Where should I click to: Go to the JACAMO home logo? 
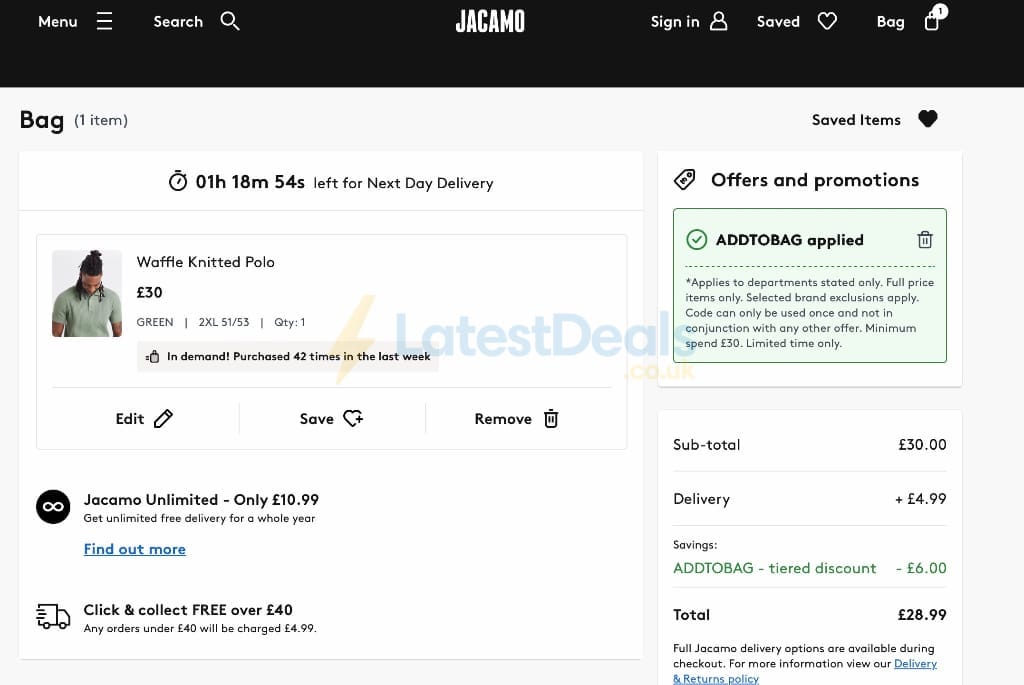coord(490,22)
